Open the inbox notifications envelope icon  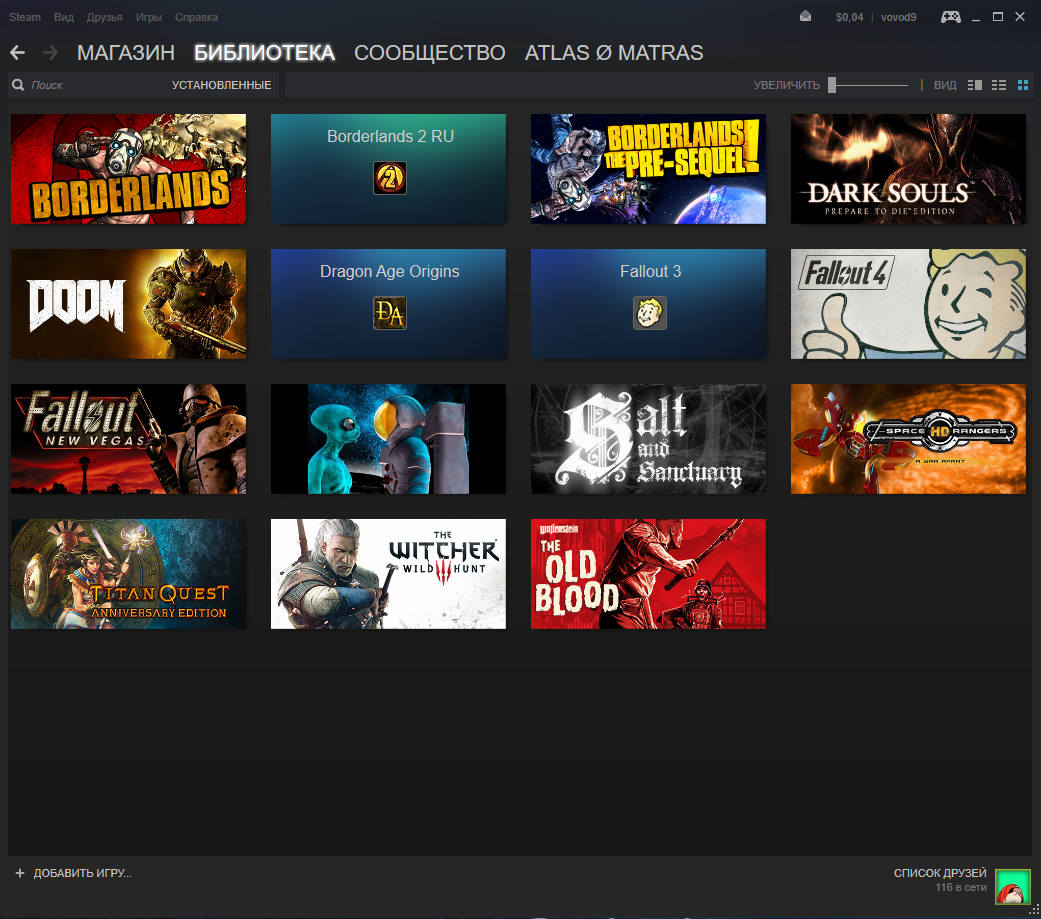click(x=805, y=17)
